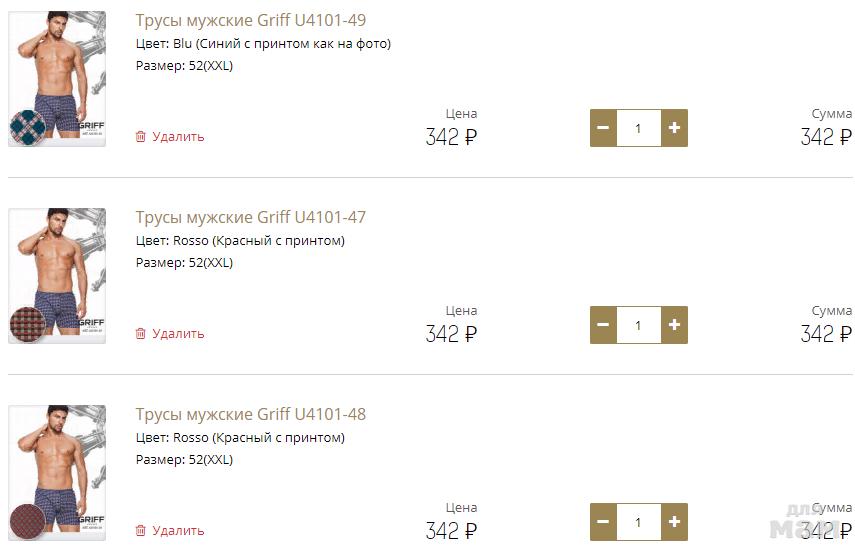Image resolution: width=855 pixels, height=553 pixels.
Task: Open product link Трусы мужские Griff U4101-49
Action: pyautogui.click(x=251, y=20)
